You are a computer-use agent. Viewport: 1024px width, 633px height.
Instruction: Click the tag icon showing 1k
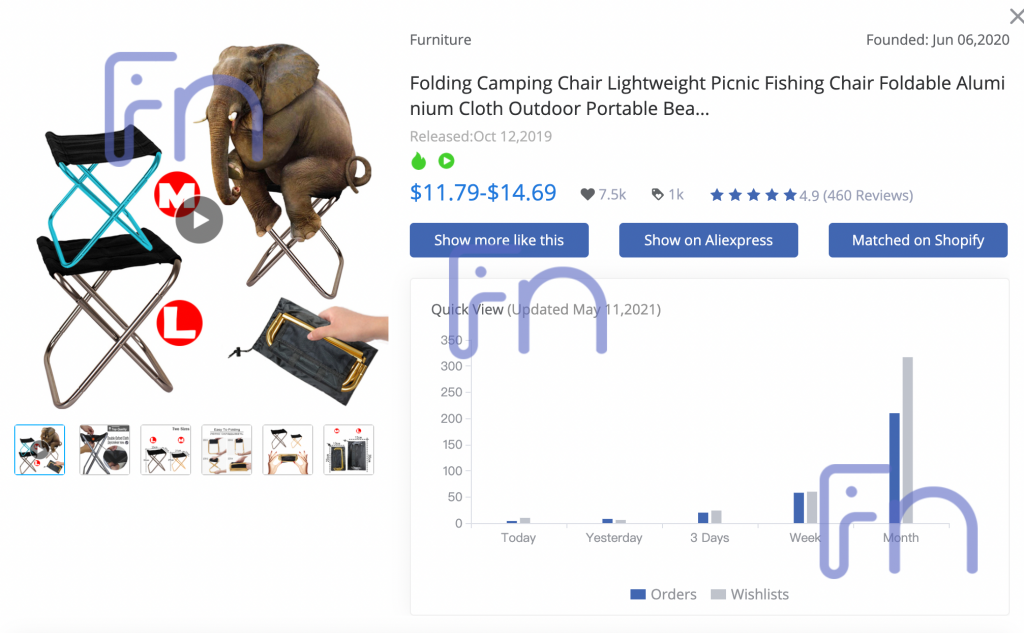657,195
